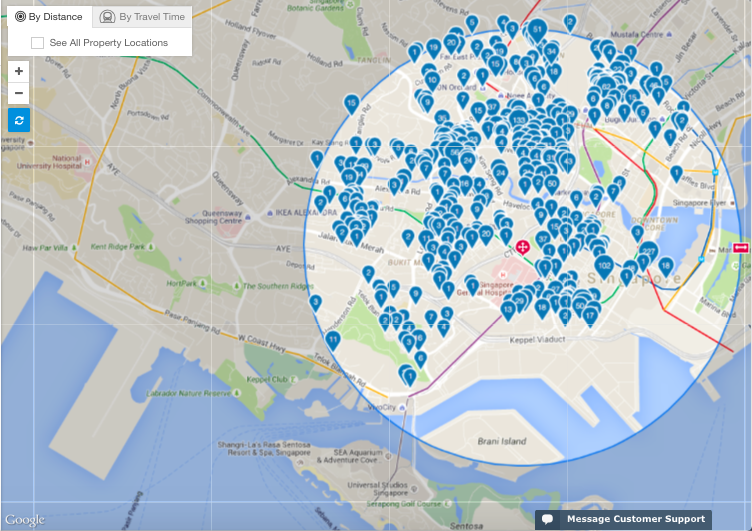Click the marker numbered 29

pyautogui.click(x=519, y=303)
